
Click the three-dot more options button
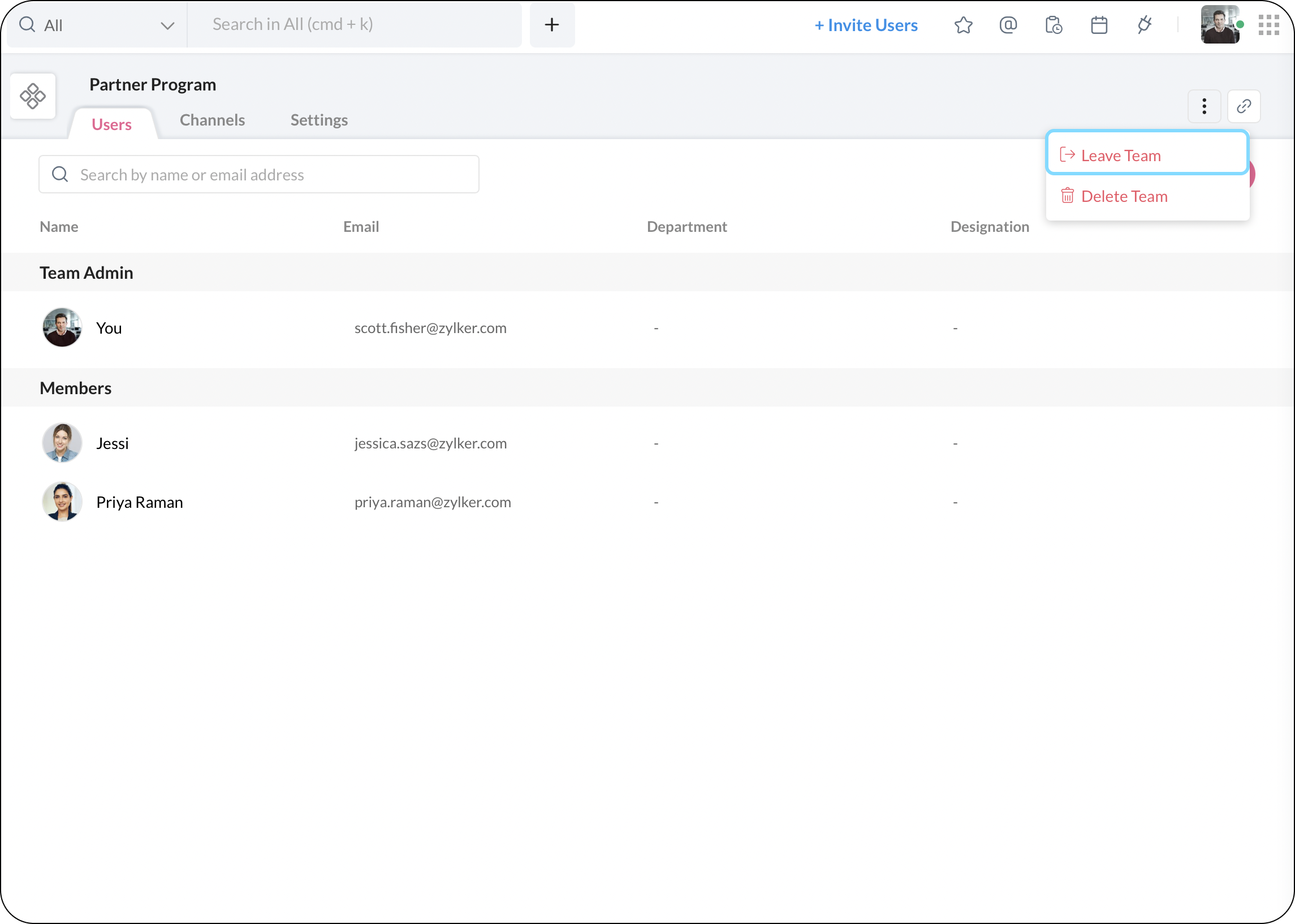click(1204, 106)
